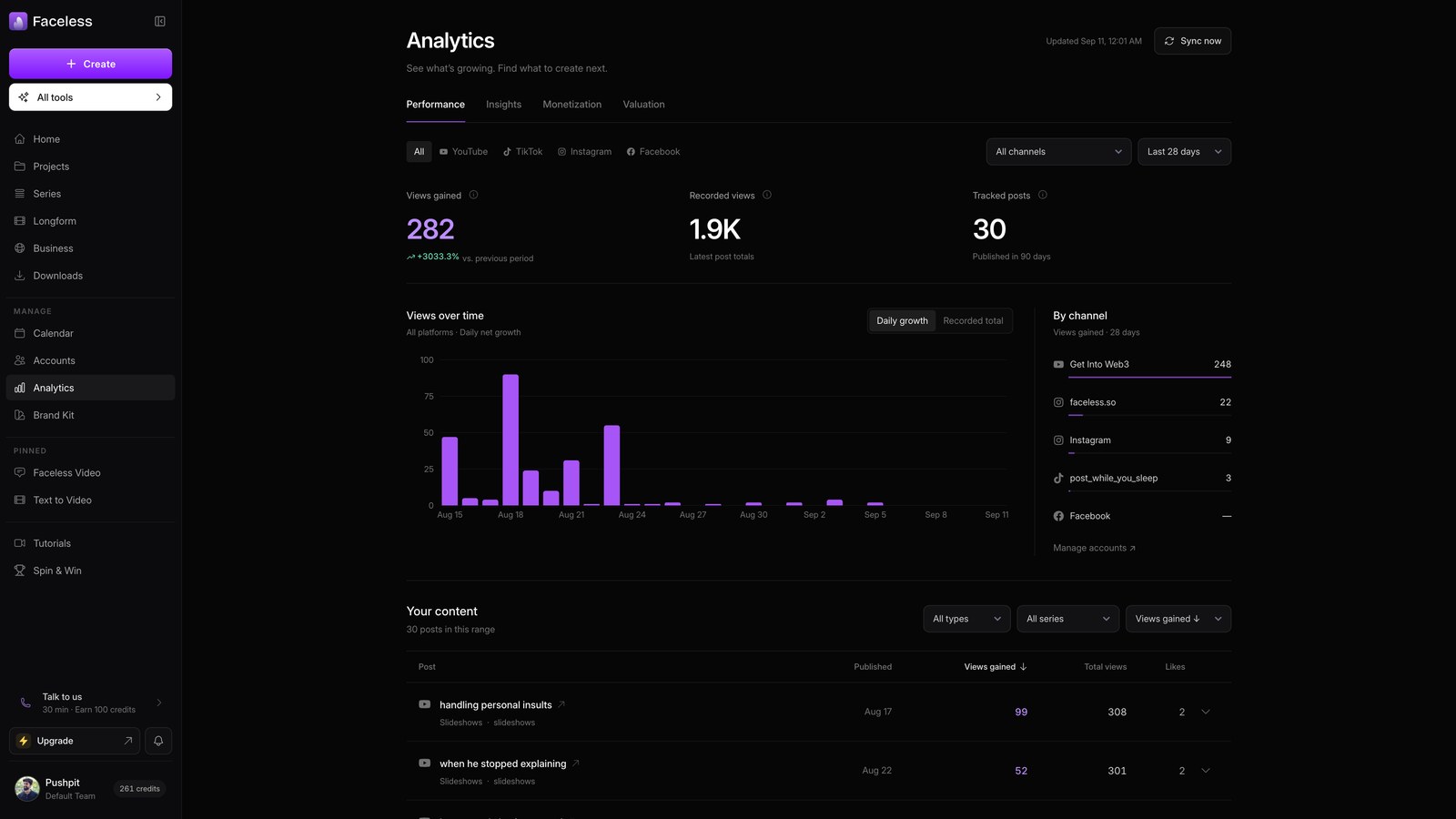This screenshot has width=1456, height=819.
Task: Open the Monetization tab
Action: (x=571, y=105)
